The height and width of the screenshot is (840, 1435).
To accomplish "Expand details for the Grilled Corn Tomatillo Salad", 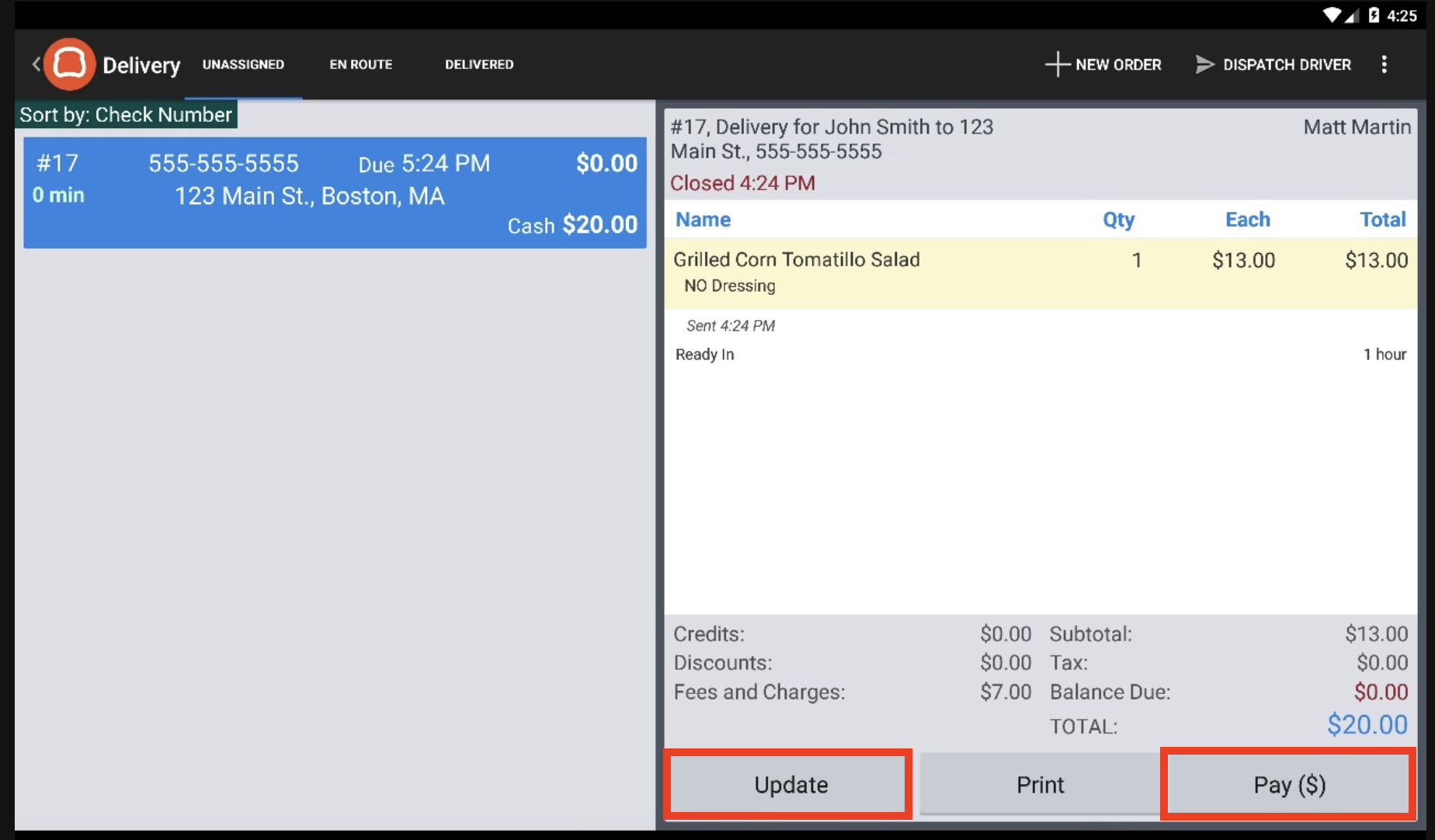I will [796, 259].
